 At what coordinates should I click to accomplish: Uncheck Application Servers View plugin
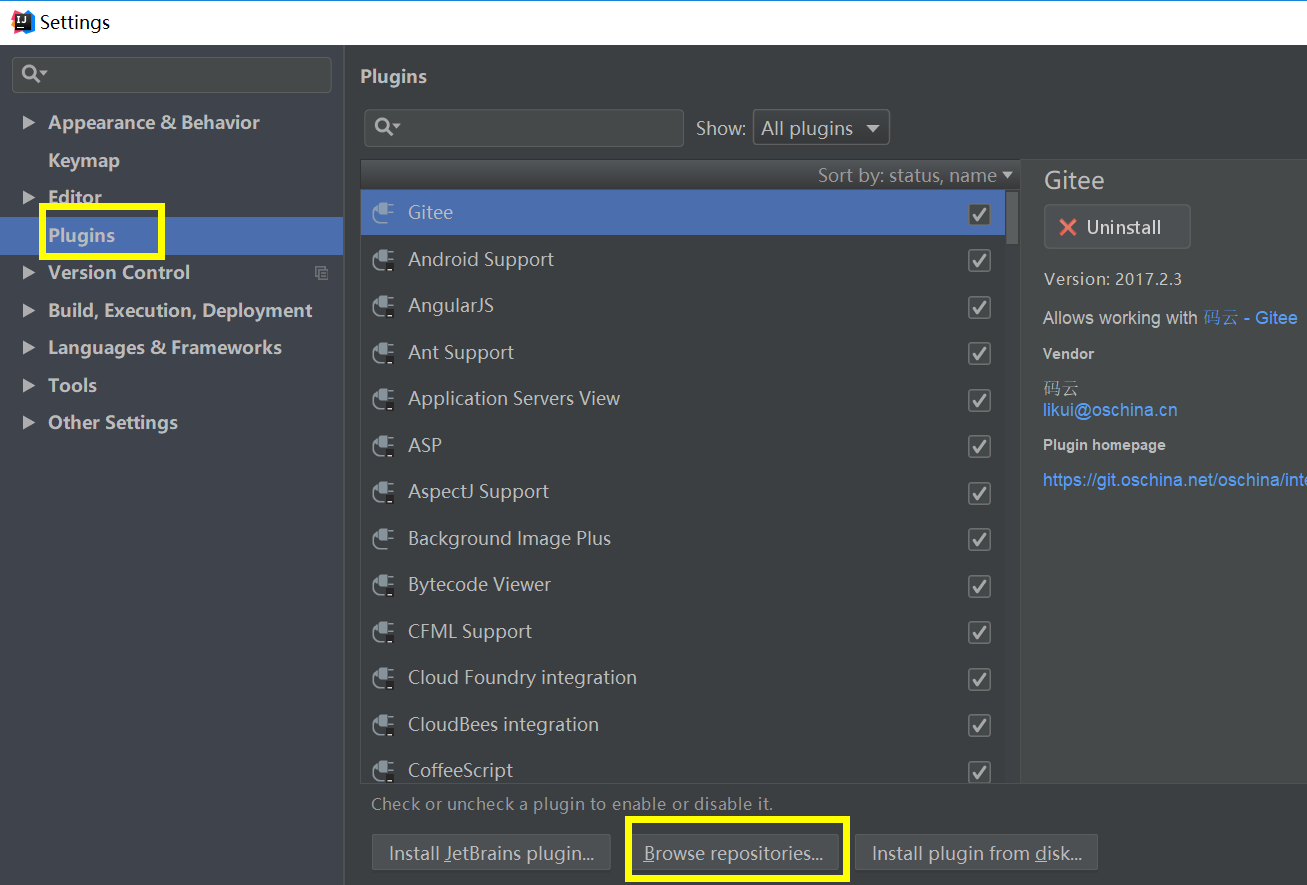pos(980,400)
